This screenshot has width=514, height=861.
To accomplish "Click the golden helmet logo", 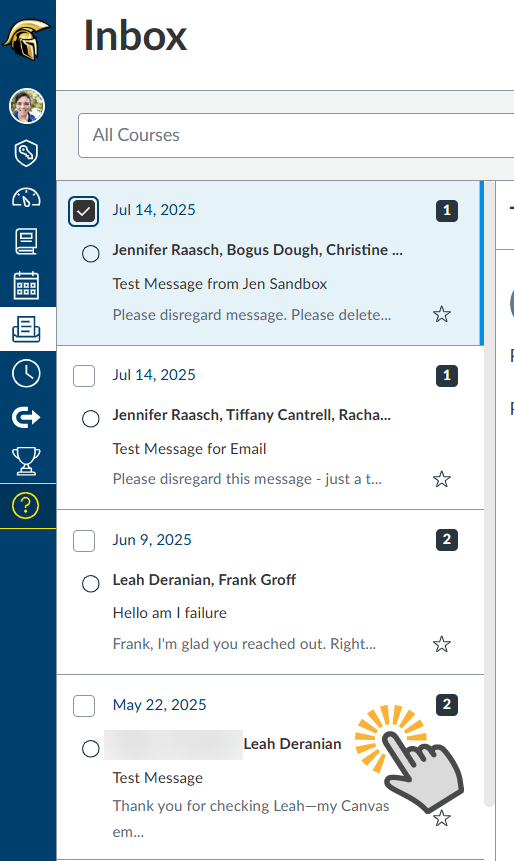I will coord(26,40).
